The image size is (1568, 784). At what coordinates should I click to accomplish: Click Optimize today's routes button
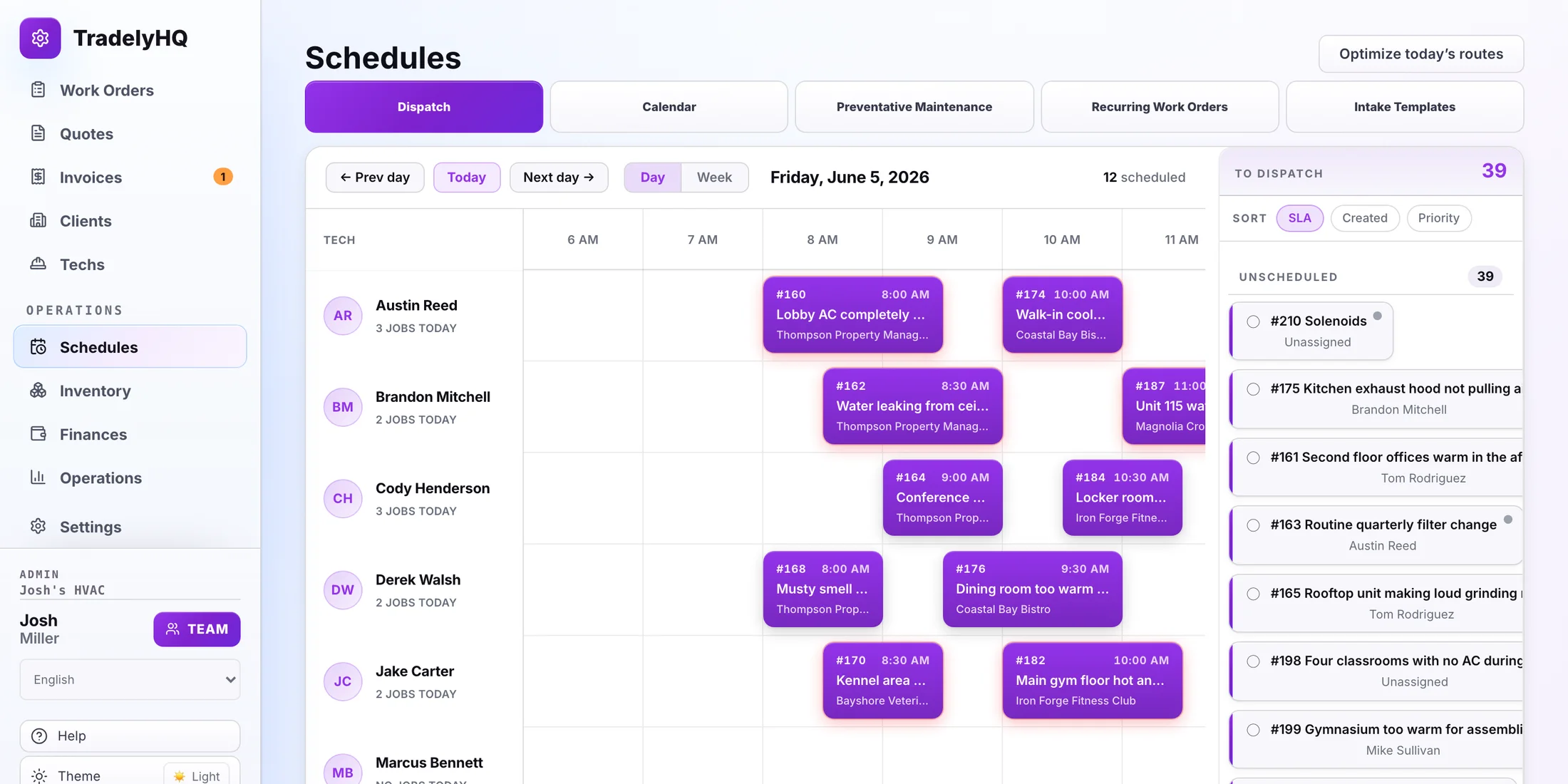[1421, 53]
